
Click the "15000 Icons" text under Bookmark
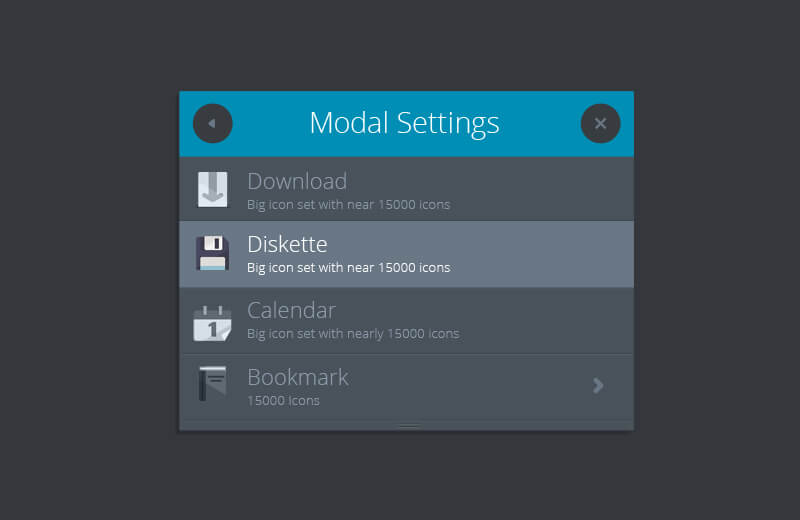[x=283, y=401]
